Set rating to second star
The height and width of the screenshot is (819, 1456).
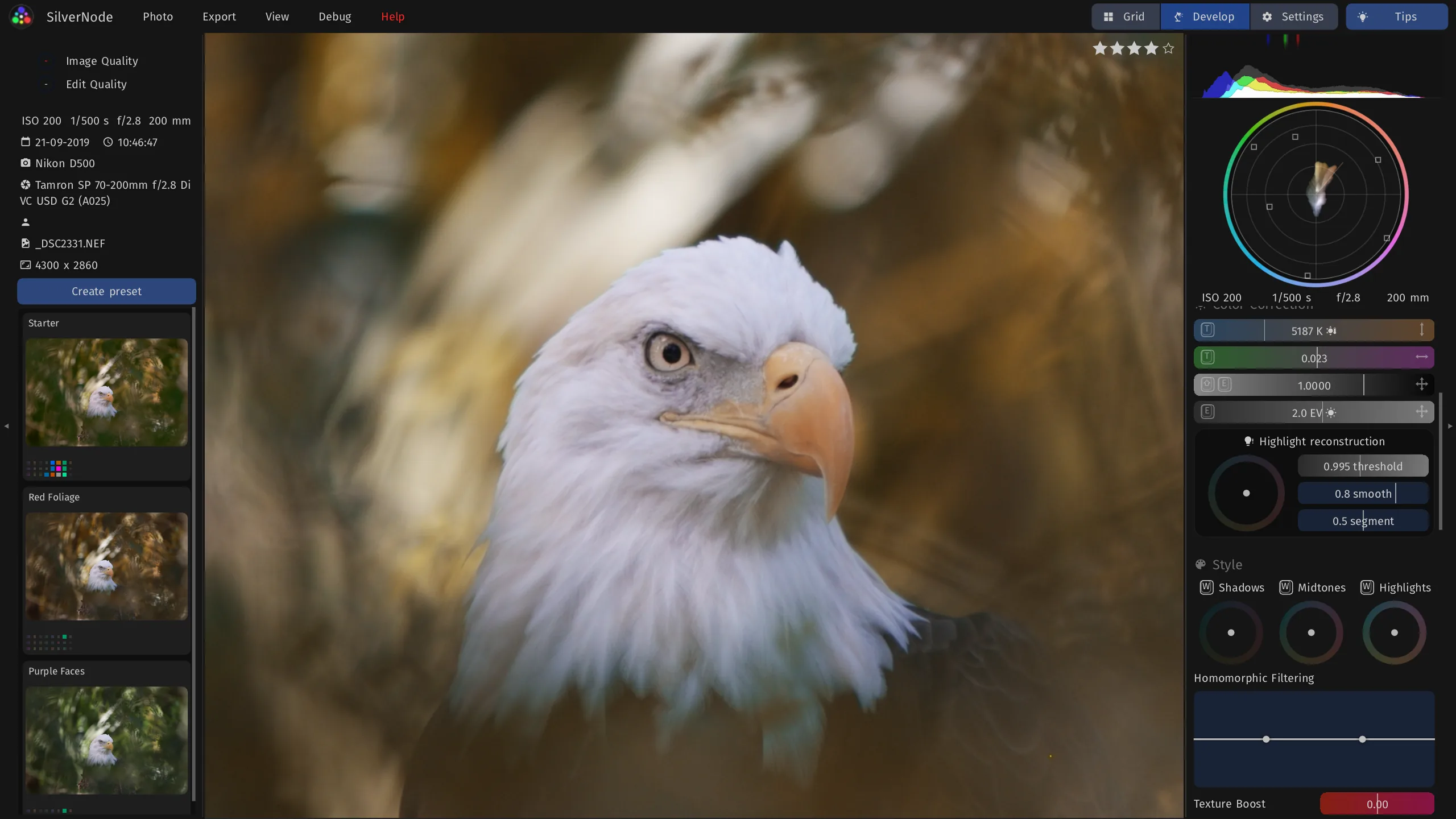tap(1117, 48)
